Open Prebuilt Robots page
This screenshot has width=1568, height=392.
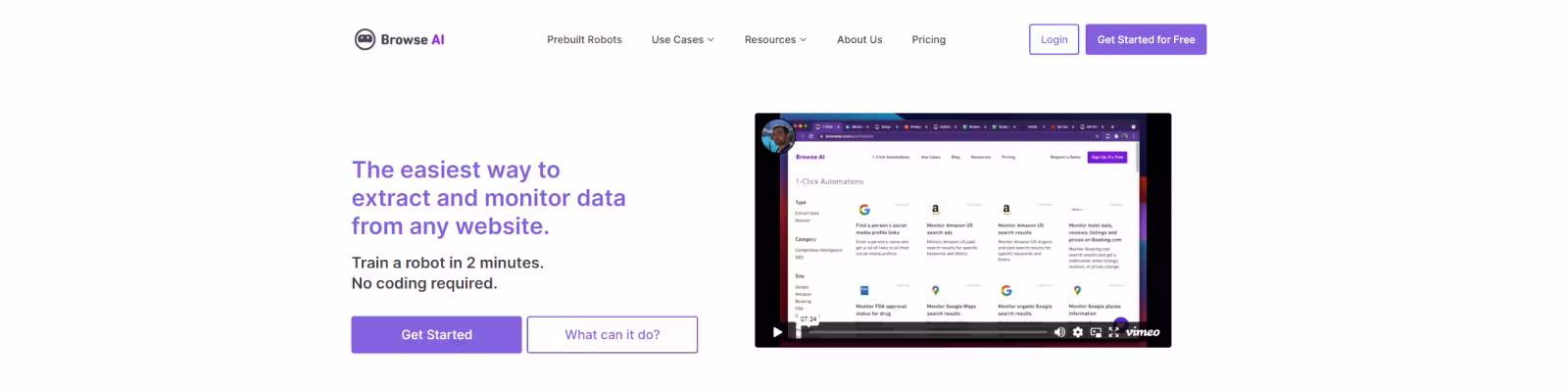[x=584, y=40]
